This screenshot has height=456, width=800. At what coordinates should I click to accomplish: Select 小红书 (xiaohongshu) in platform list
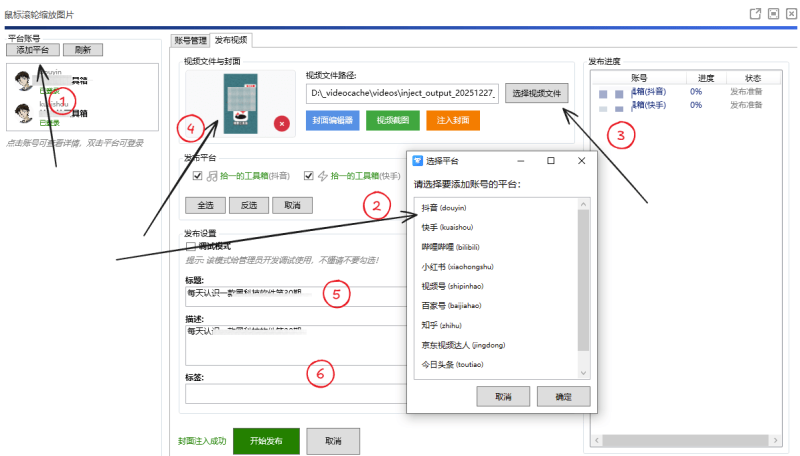(x=496, y=266)
